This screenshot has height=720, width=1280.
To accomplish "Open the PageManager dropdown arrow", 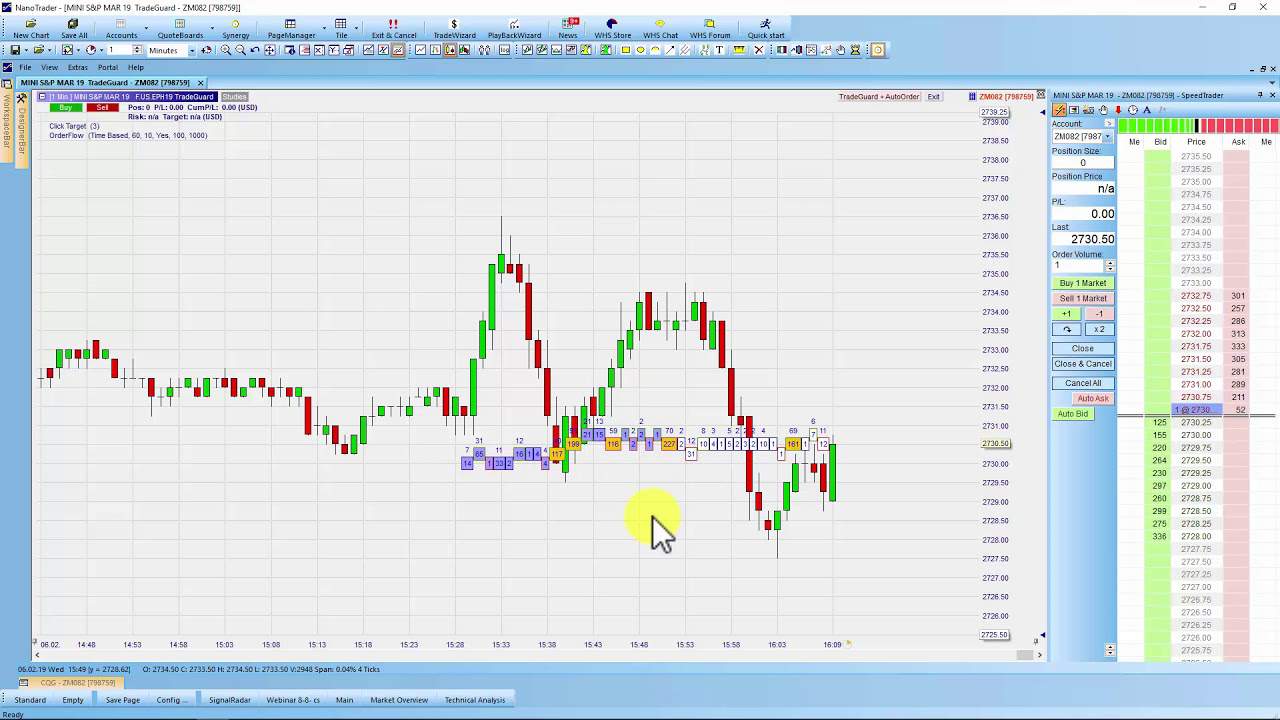I will pyautogui.click(x=323, y=30).
